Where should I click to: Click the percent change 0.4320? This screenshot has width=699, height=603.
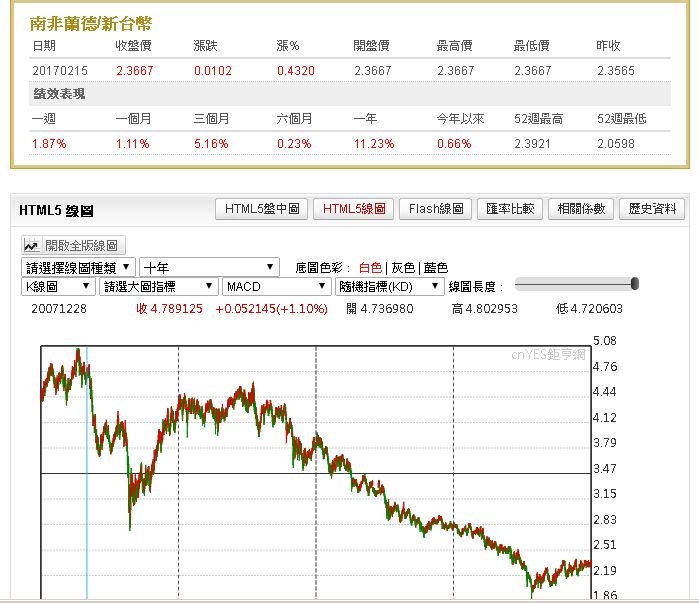296,70
